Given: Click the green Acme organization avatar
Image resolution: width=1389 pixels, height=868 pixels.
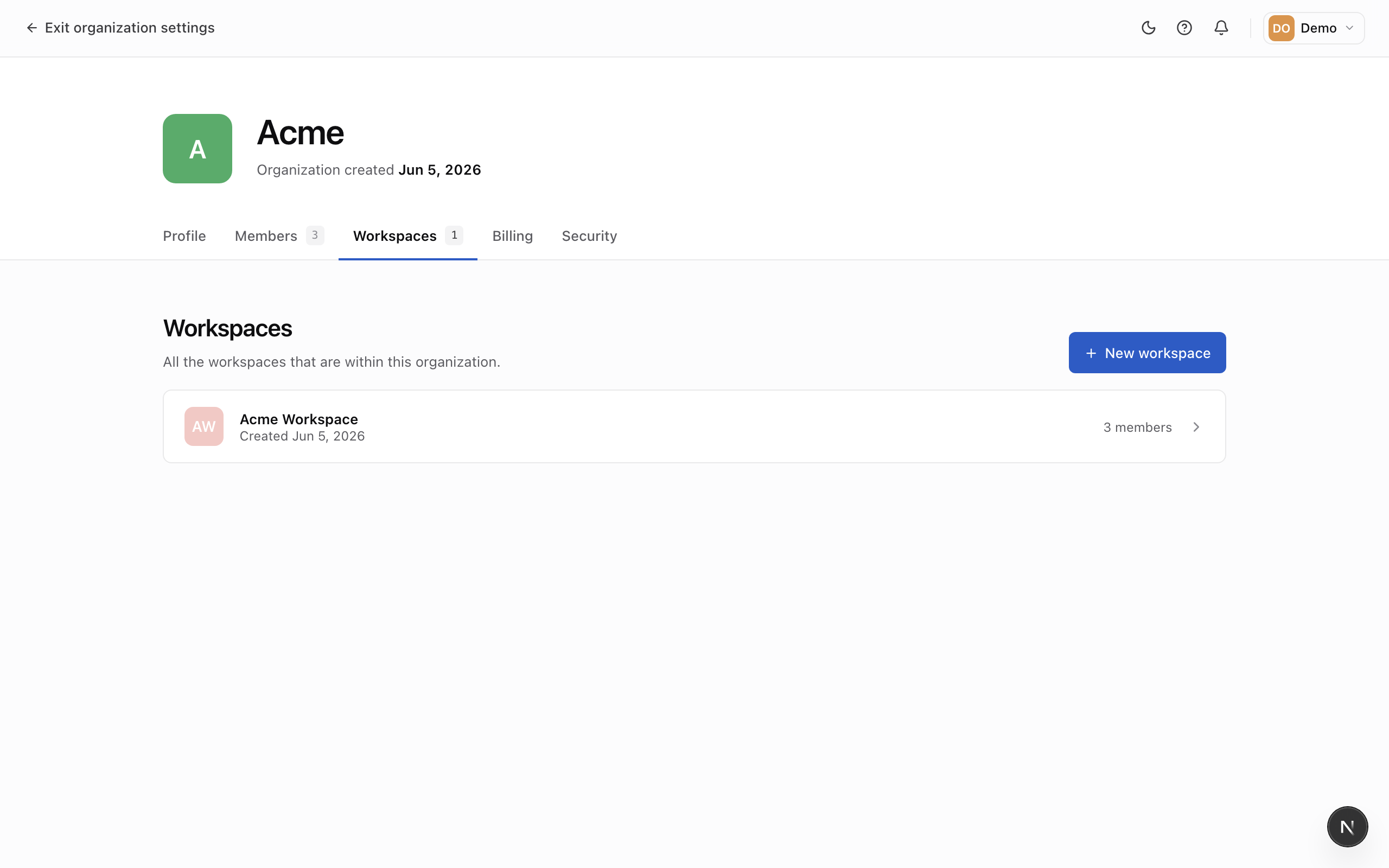Looking at the screenshot, I should pos(197,149).
